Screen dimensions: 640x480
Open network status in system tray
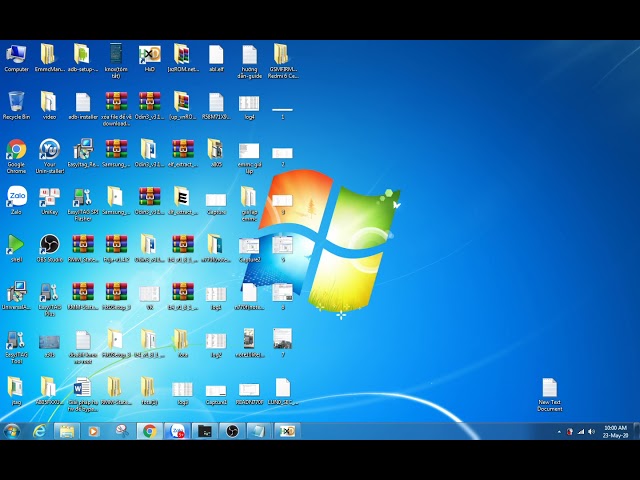point(581,431)
